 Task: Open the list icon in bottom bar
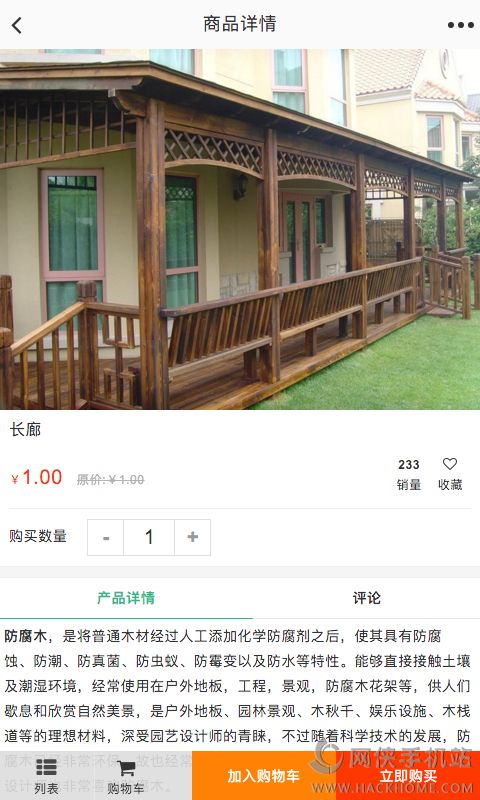coord(46,767)
